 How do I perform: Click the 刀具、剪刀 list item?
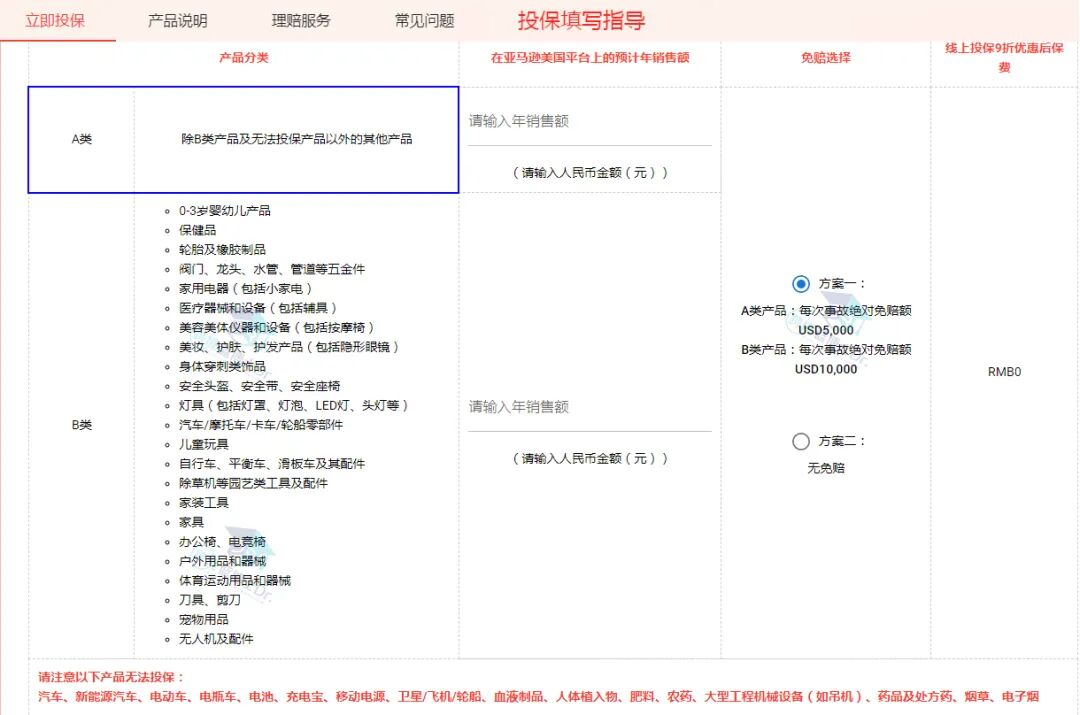[x=210, y=601]
